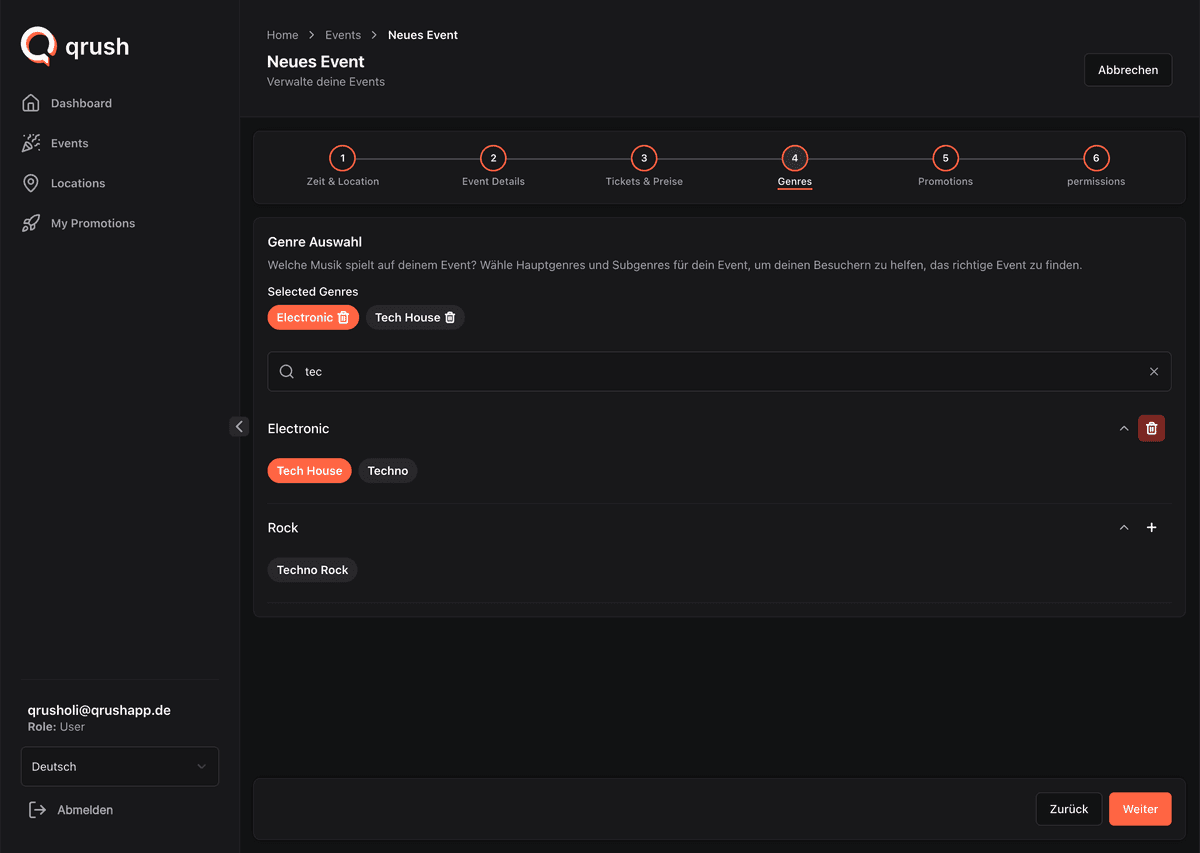The height and width of the screenshot is (853, 1200).
Task: Collapse the Electronic genre section chevron
Action: [1124, 428]
